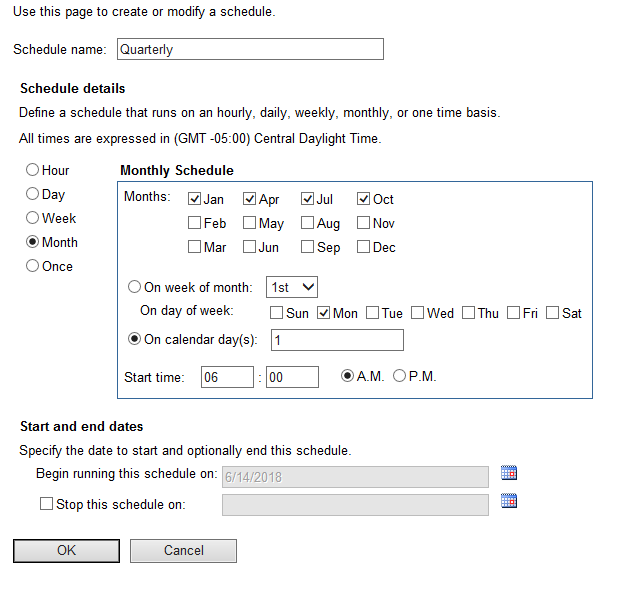Viewport: 641px width, 604px height.
Task: Click the calendar day(s) input box
Action: [x=336, y=340]
